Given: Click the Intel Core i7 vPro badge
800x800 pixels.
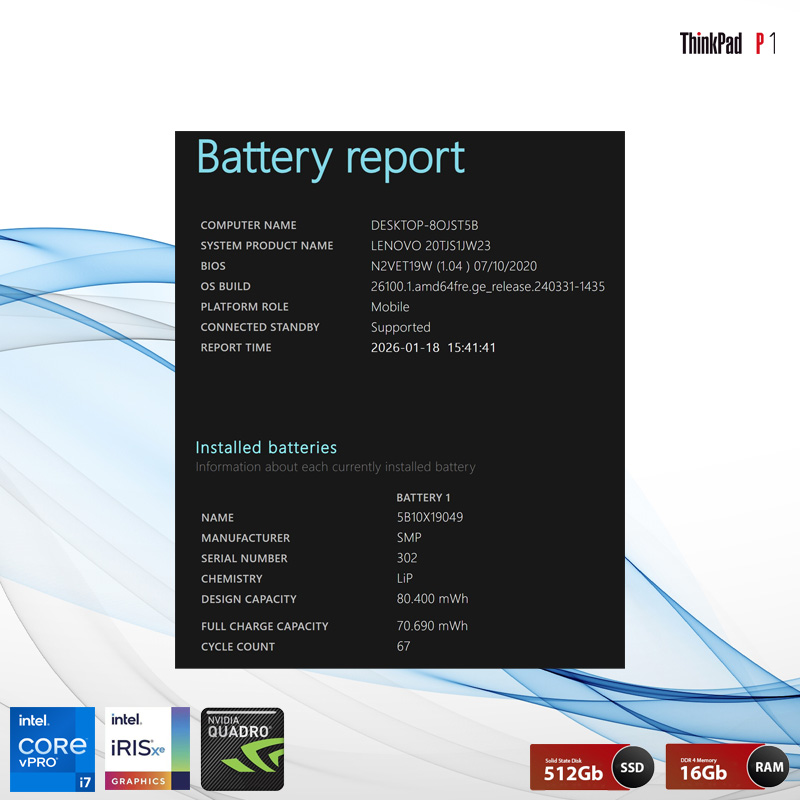Looking at the screenshot, I should [x=52, y=749].
